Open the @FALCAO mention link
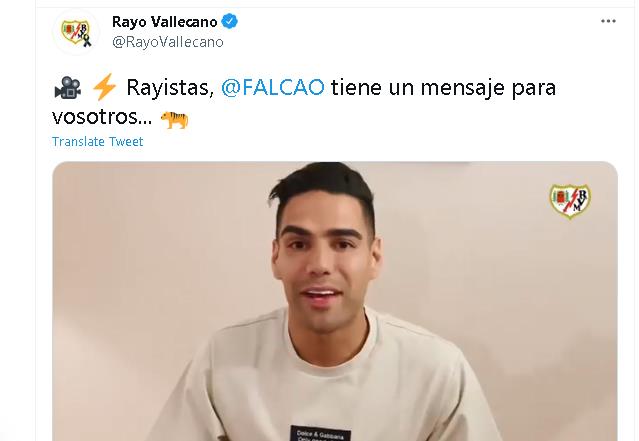The width and height of the screenshot is (639, 441). click(x=273, y=87)
